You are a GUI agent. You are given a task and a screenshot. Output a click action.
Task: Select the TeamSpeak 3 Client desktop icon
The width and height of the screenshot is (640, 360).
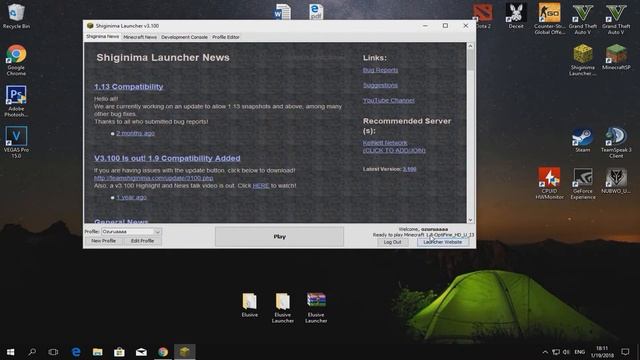616,142
